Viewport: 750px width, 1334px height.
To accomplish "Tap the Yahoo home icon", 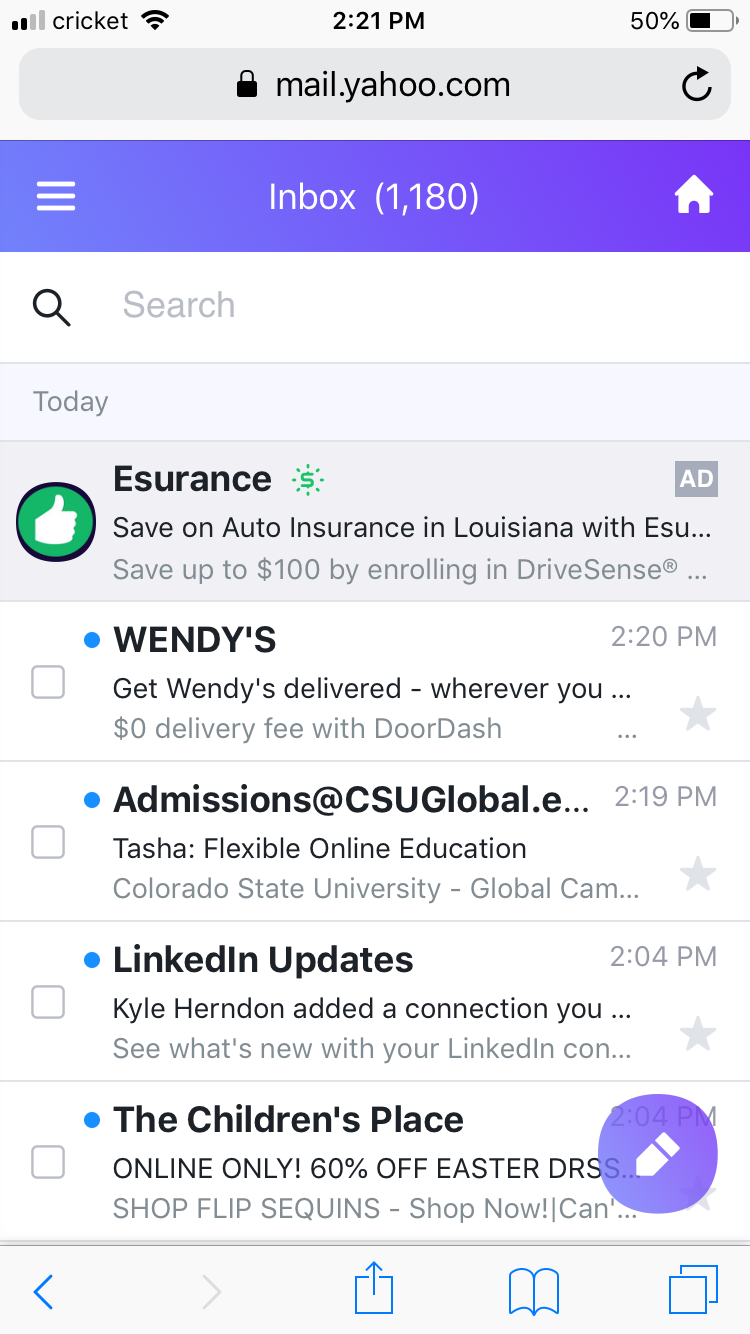I will coord(694,196).
